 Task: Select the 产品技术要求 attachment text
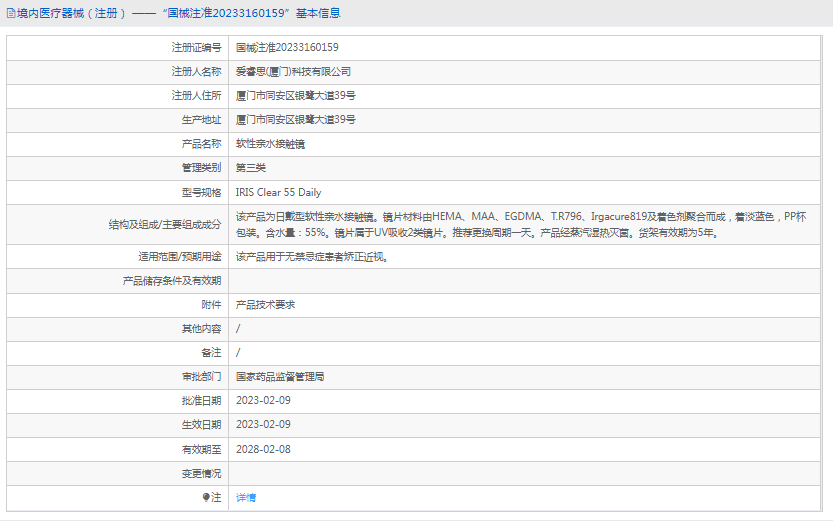pyautogui.click(x=265, y=305)
